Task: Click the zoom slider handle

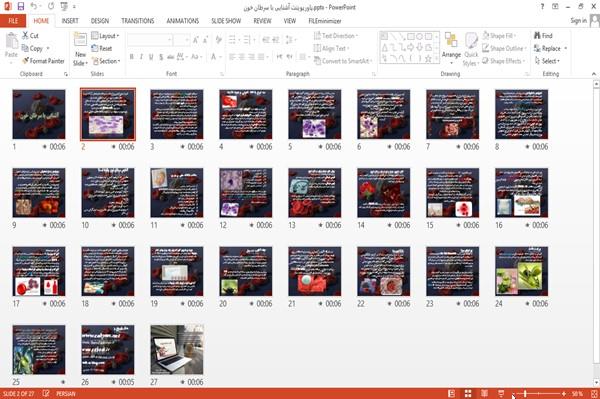Action: pos(525,394)
